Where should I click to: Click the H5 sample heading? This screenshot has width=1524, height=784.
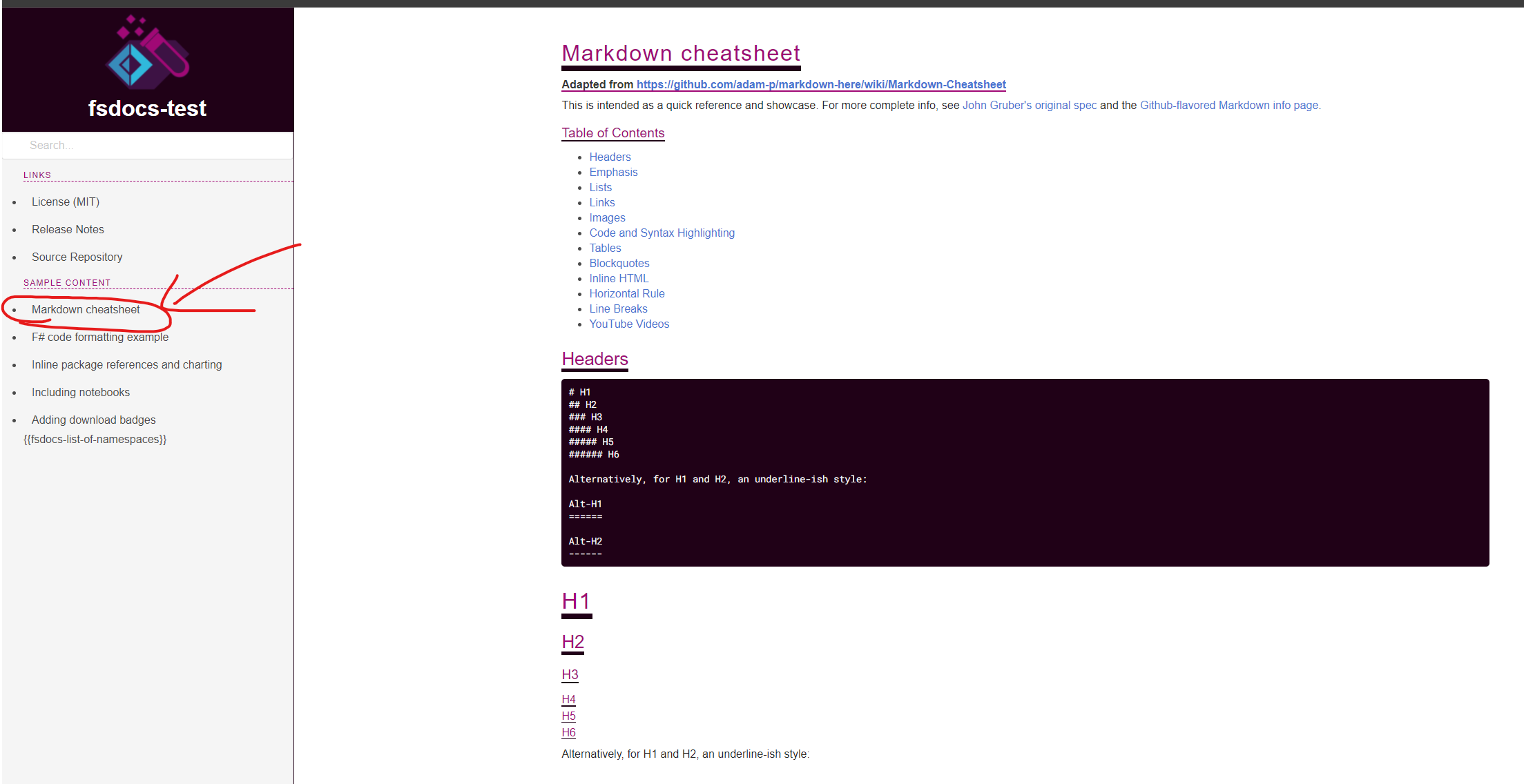pyautogui.click(x=568, y=716)
